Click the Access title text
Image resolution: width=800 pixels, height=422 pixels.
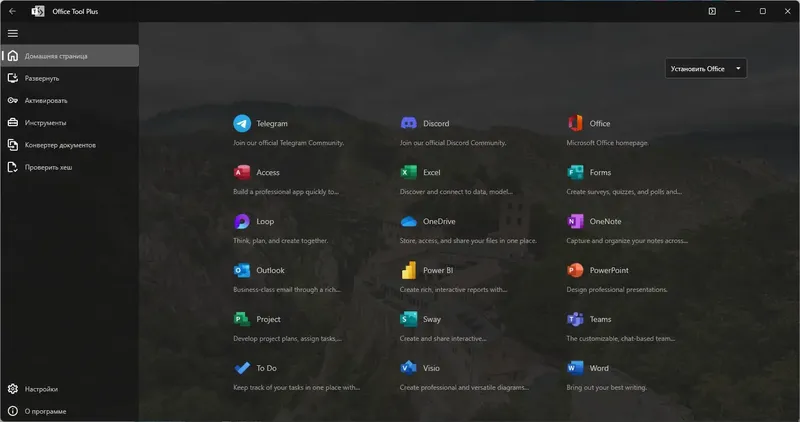click(268, 172)
